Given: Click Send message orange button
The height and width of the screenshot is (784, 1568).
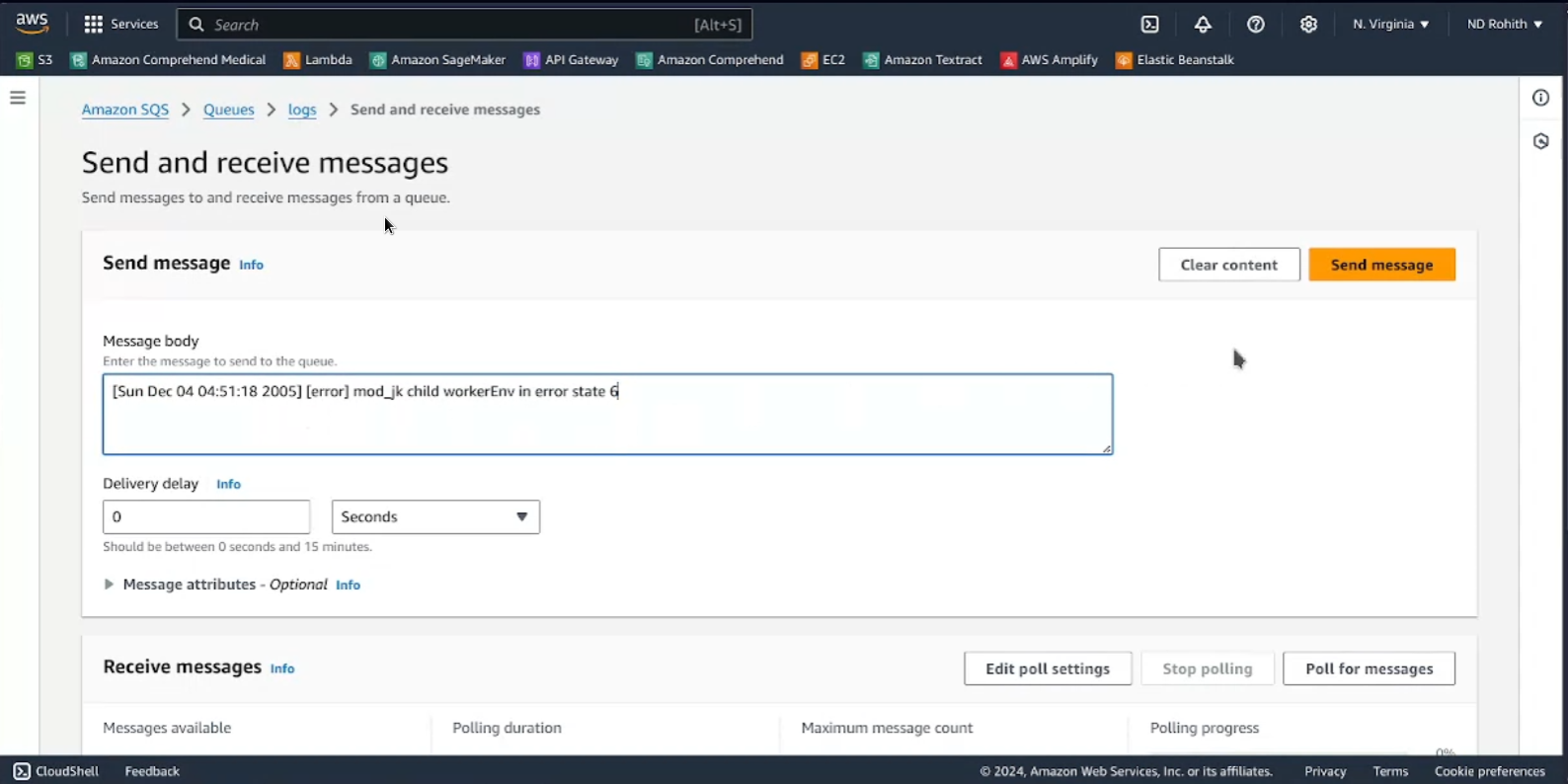Looking at the screenshot, I should coord(1381,265).
